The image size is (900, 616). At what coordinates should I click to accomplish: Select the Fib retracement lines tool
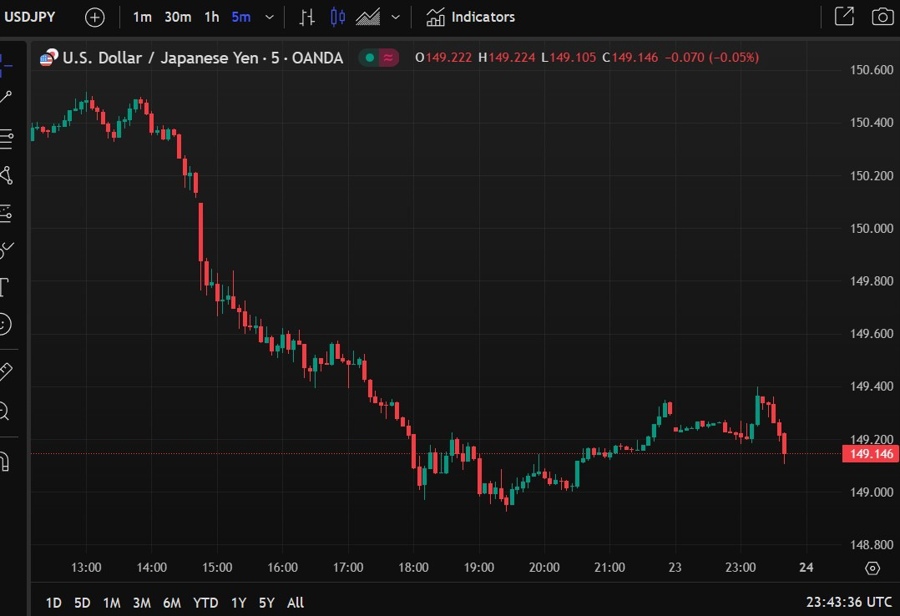[6, 139]
